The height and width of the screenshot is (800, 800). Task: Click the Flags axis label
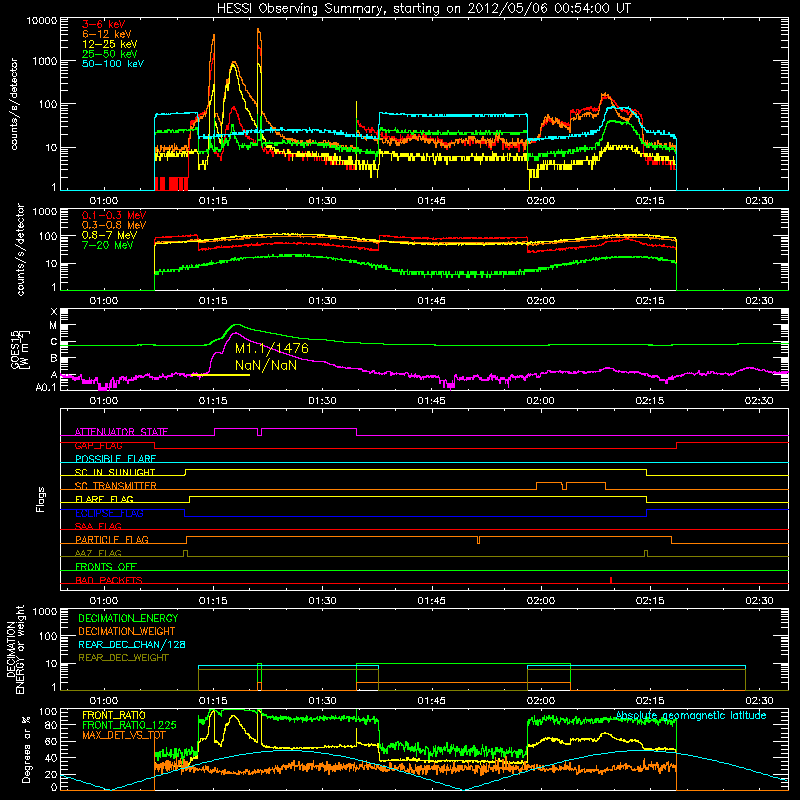click(40, 499)
